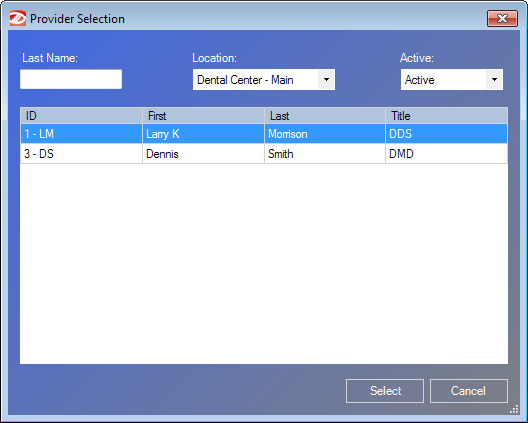The height and width of the screenshot is (423, 528).
Task: Sort by the First column header
Action: pos(203,116)
